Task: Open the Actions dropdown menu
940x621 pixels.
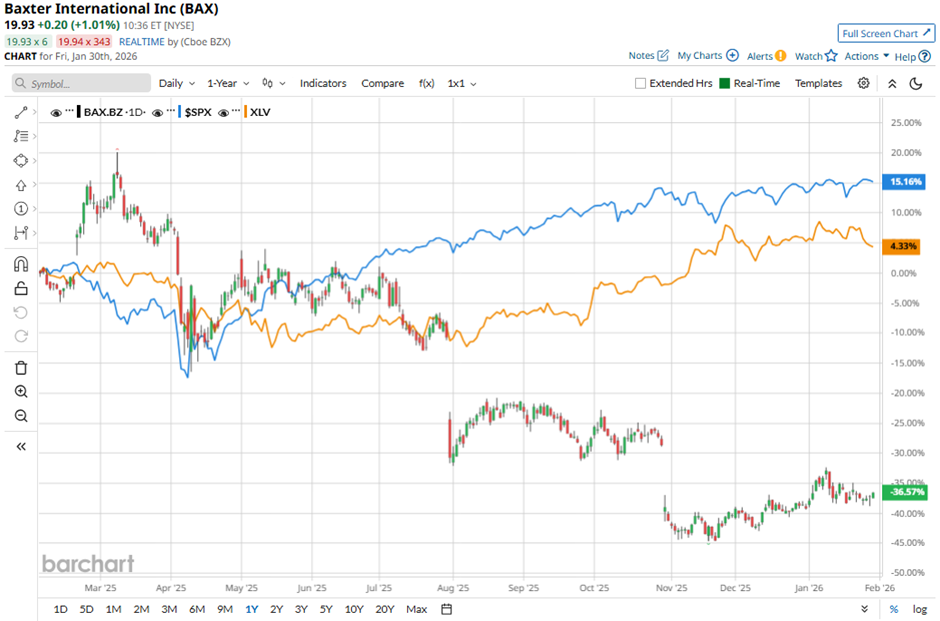Action: 865,57
